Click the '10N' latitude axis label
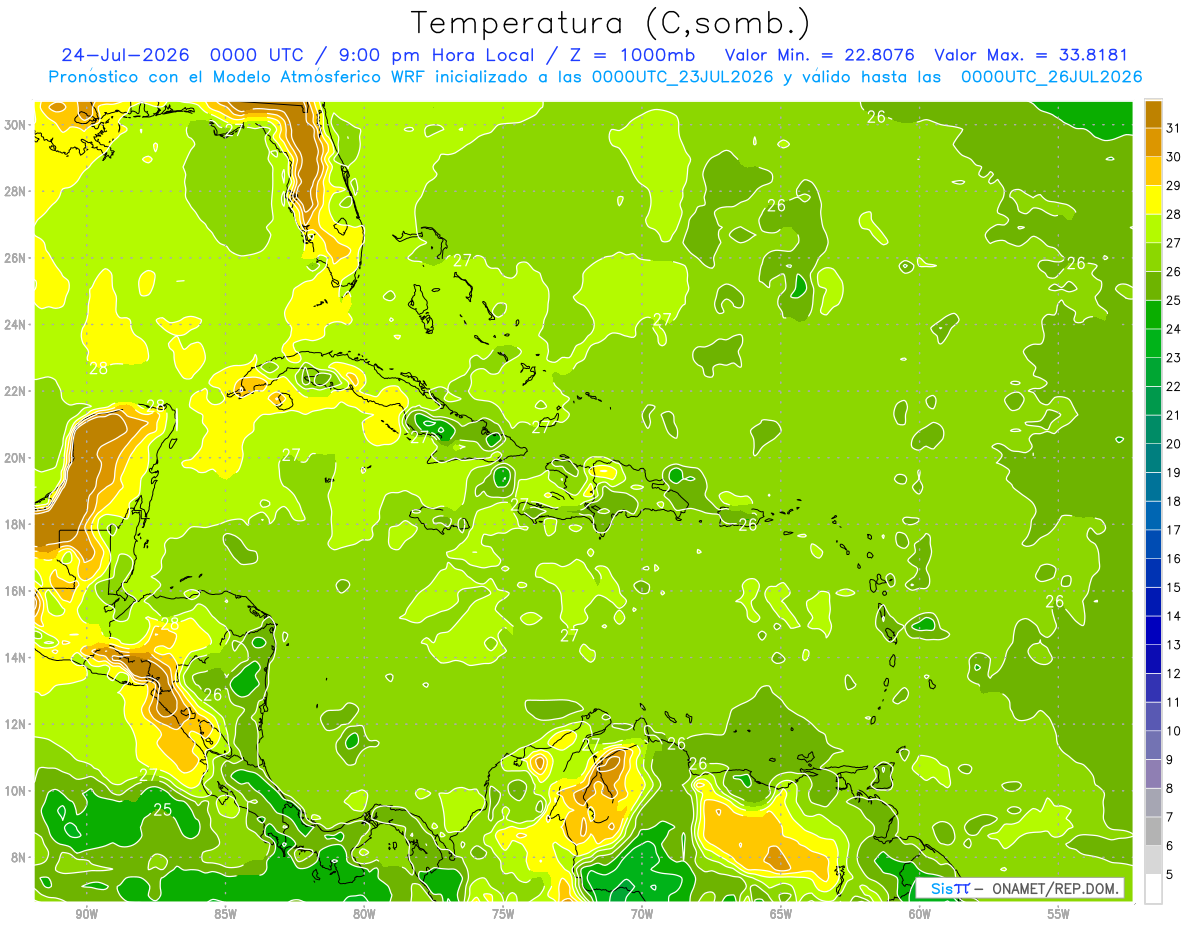 [16, 791]
